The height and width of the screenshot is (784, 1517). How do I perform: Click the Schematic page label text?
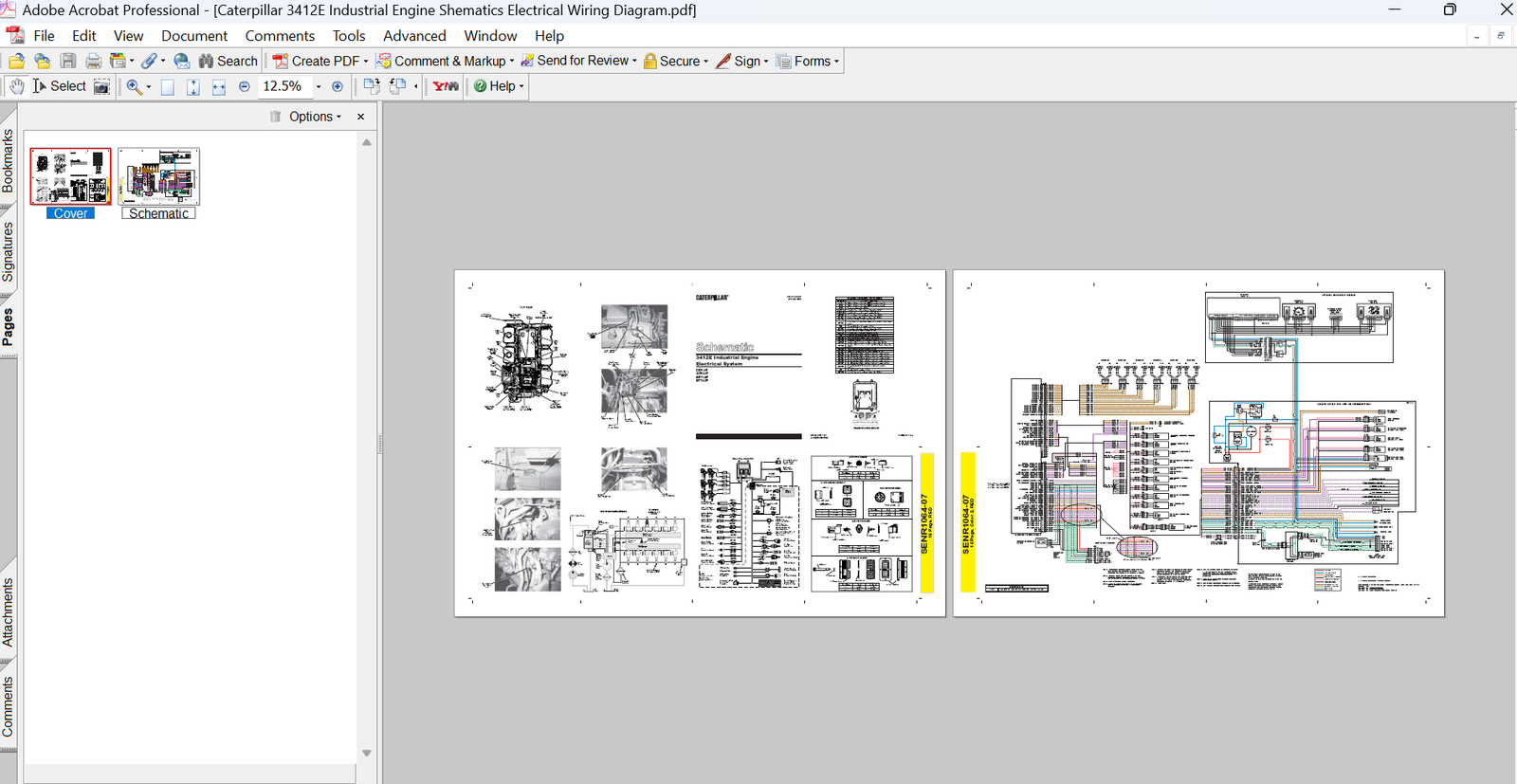point(158,213)
